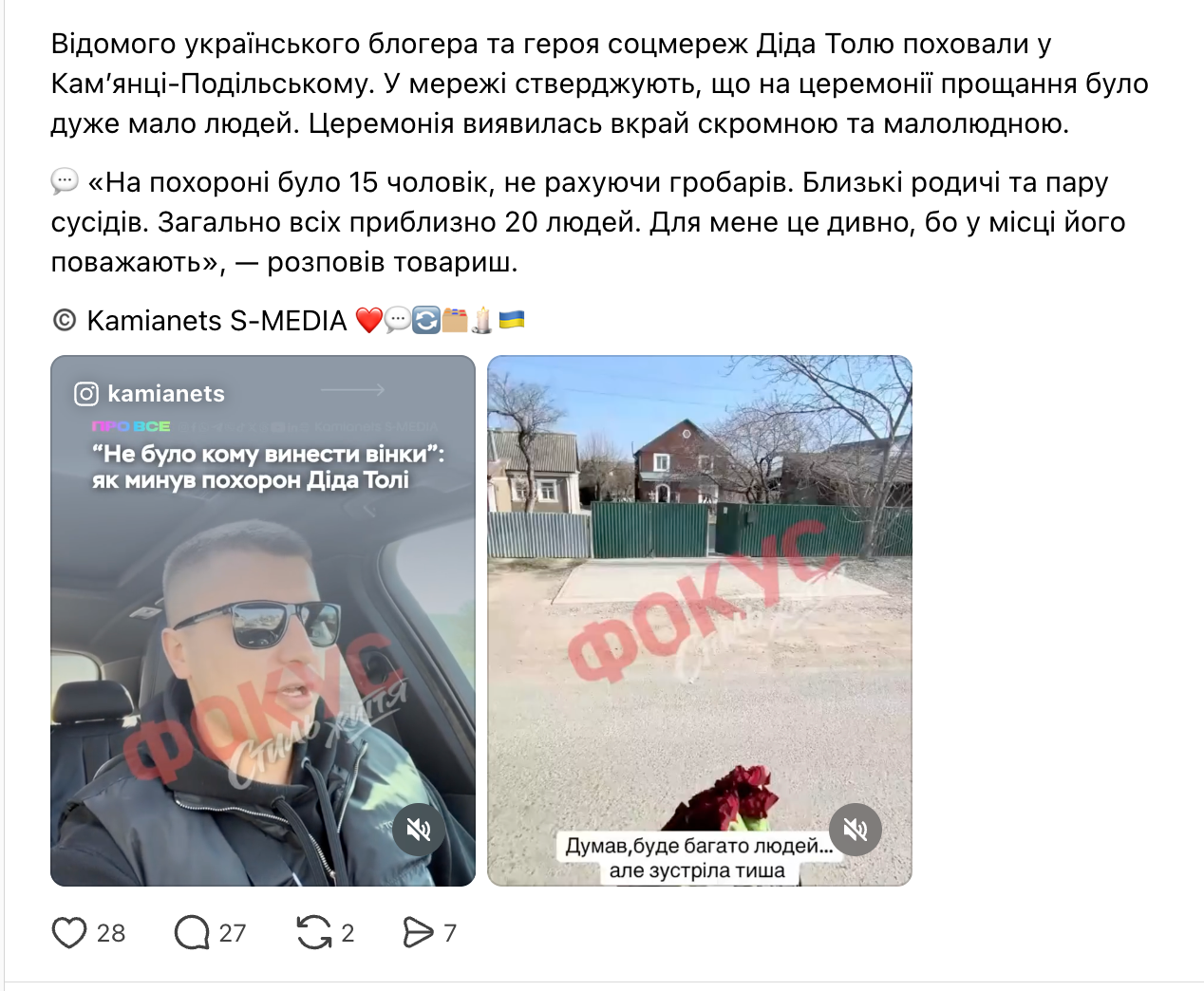Unmute the video of the man in sunglasses

point(419,830)
